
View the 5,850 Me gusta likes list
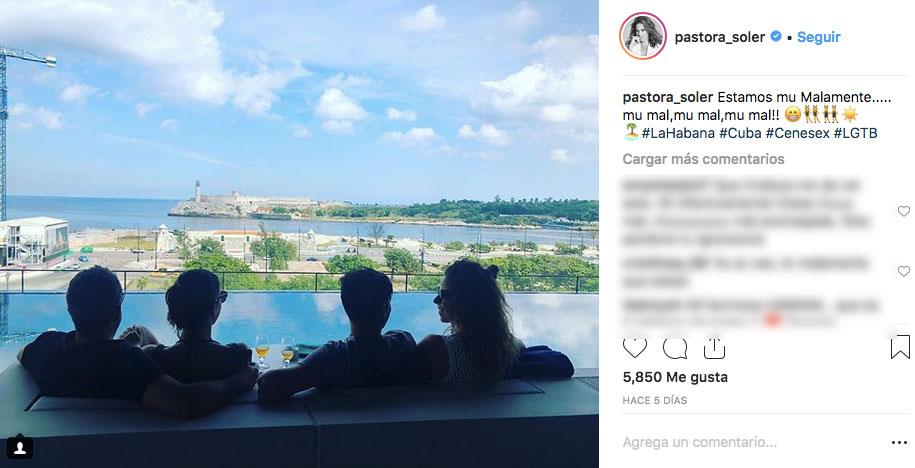point(675,378)
